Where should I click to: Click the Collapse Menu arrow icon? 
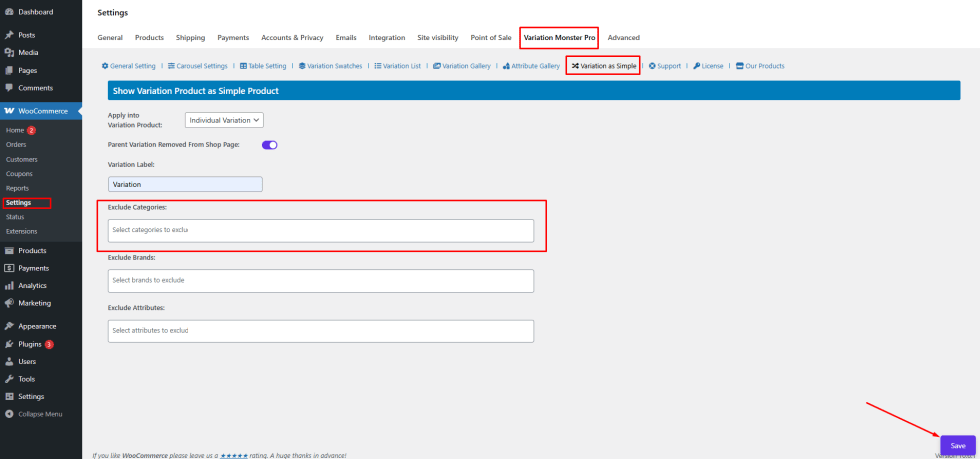coord(9,413)
